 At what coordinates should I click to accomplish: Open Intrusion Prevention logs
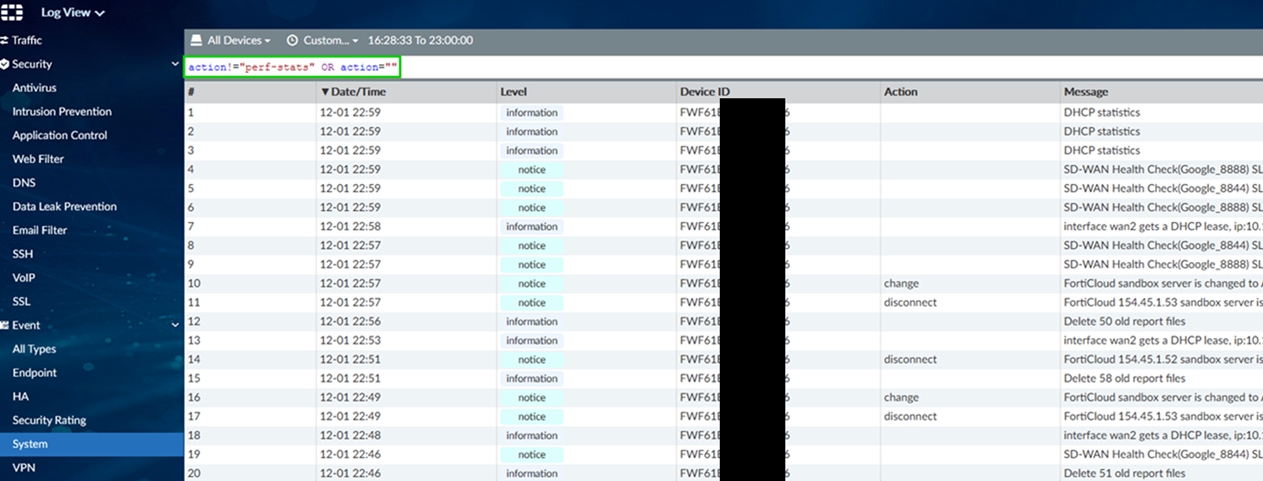[x=62, y=112]
